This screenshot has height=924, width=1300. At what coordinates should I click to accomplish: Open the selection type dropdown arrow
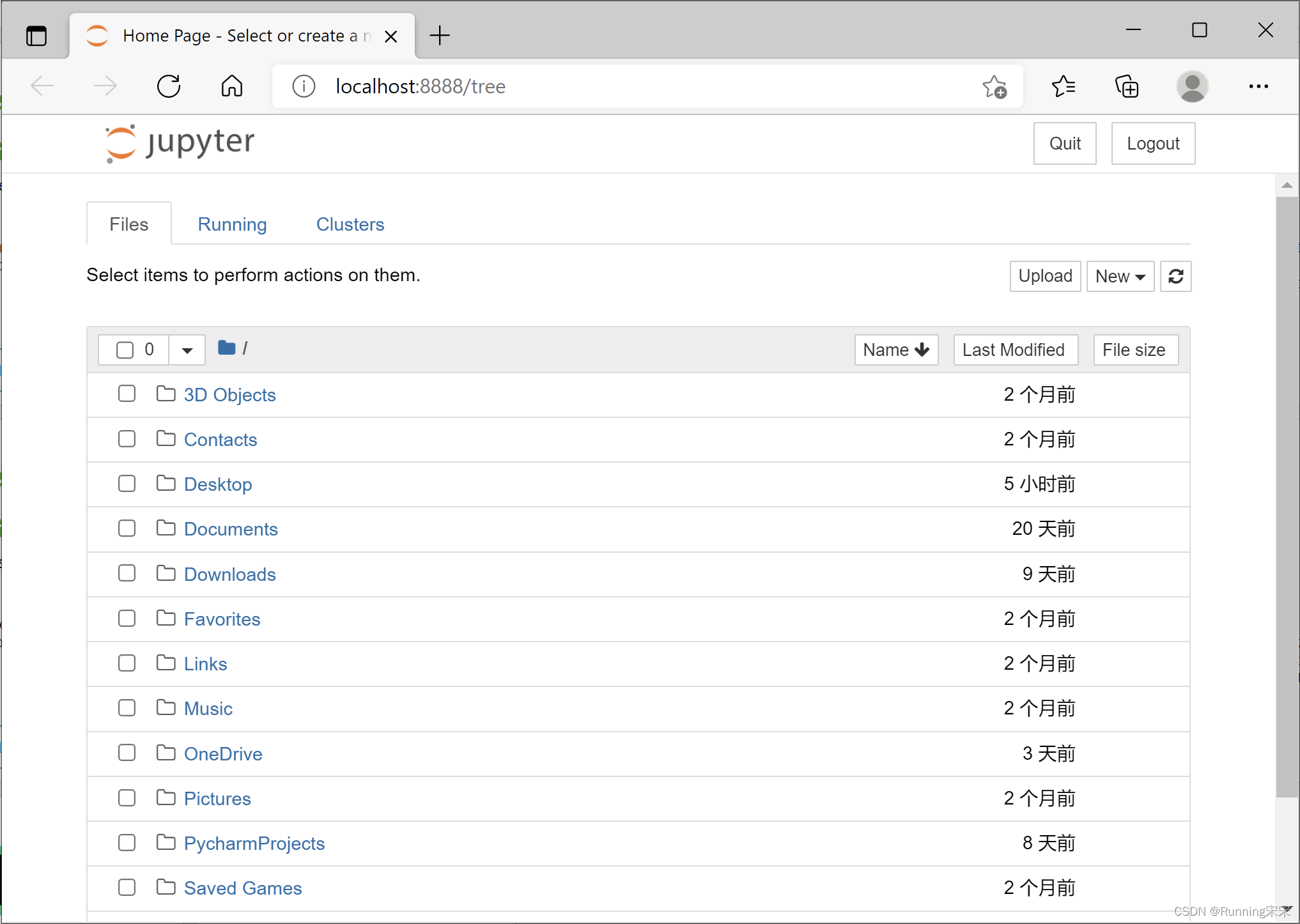click(x=187, y=350)
